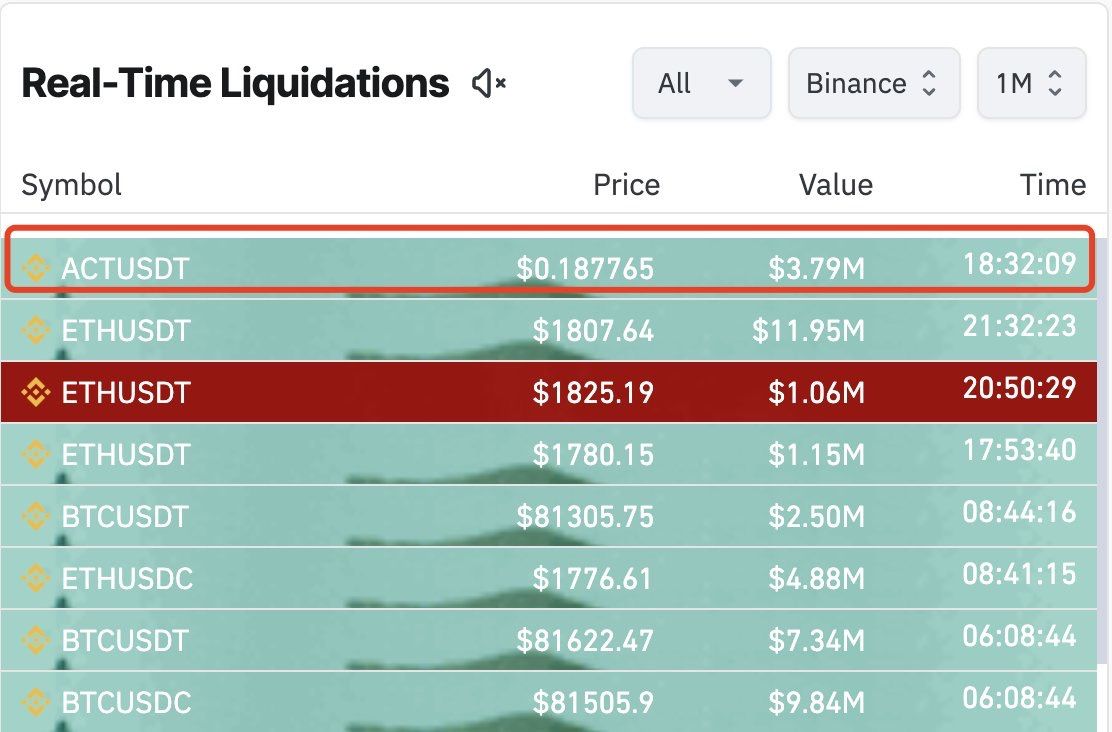Click the Binance icon beside ACTUSDT
The width and height of the screenshot is (1112, 732).
click(x=36, y=268)
